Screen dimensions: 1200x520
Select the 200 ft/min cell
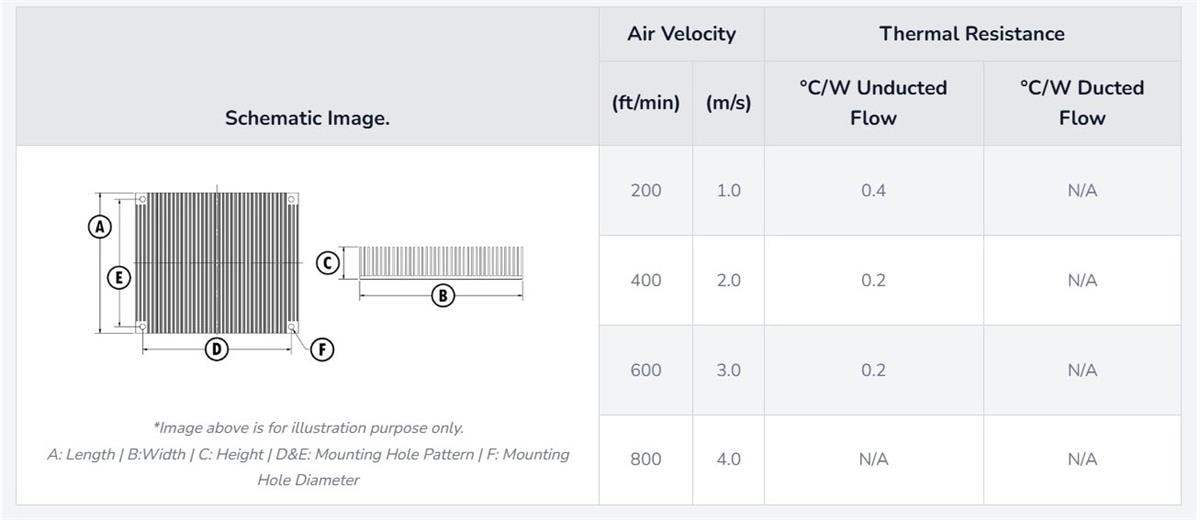pyautogui.click(x=645, y=190)
